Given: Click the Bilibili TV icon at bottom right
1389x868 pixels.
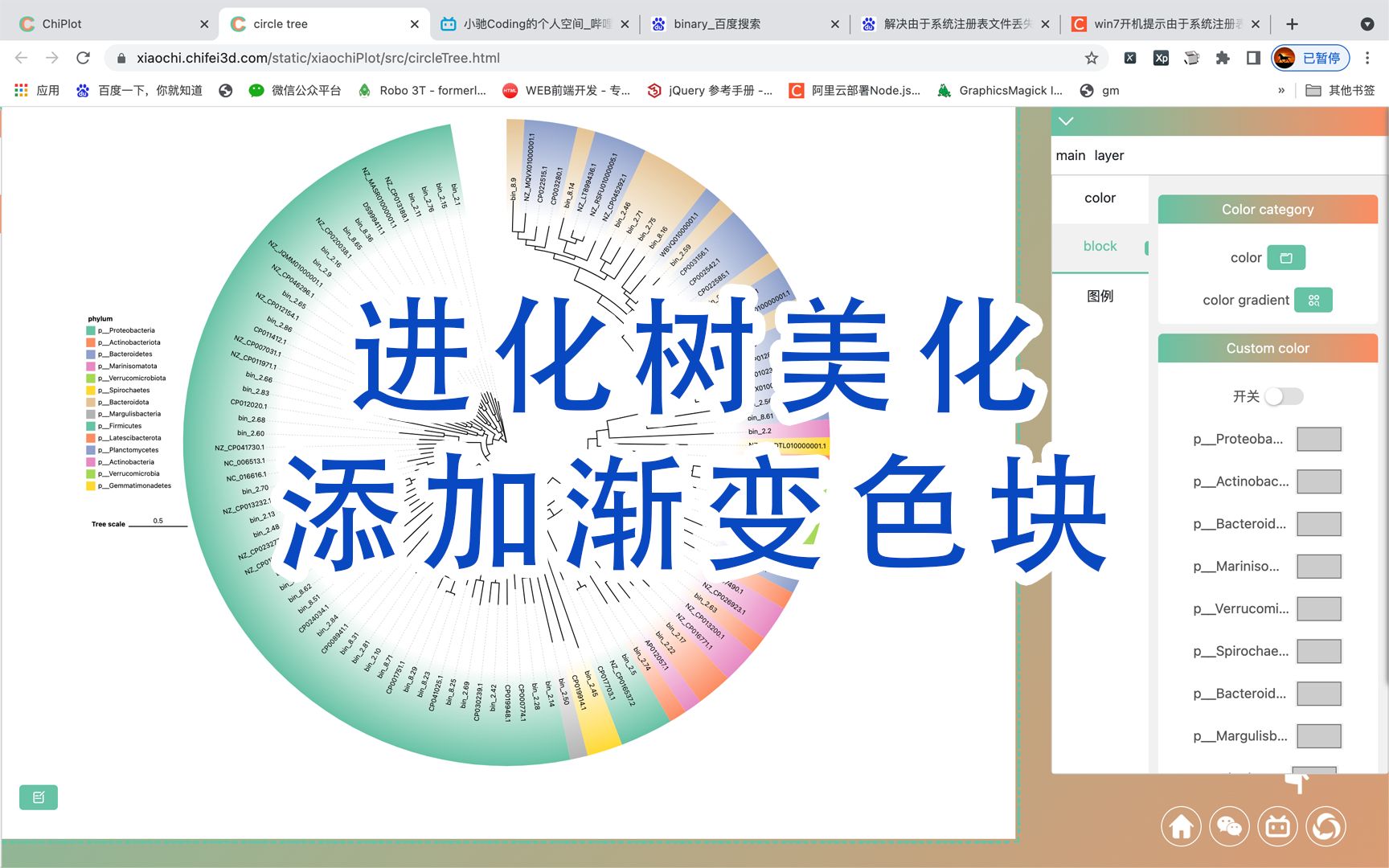Looking at the screenshot, I should [1278, 826].
